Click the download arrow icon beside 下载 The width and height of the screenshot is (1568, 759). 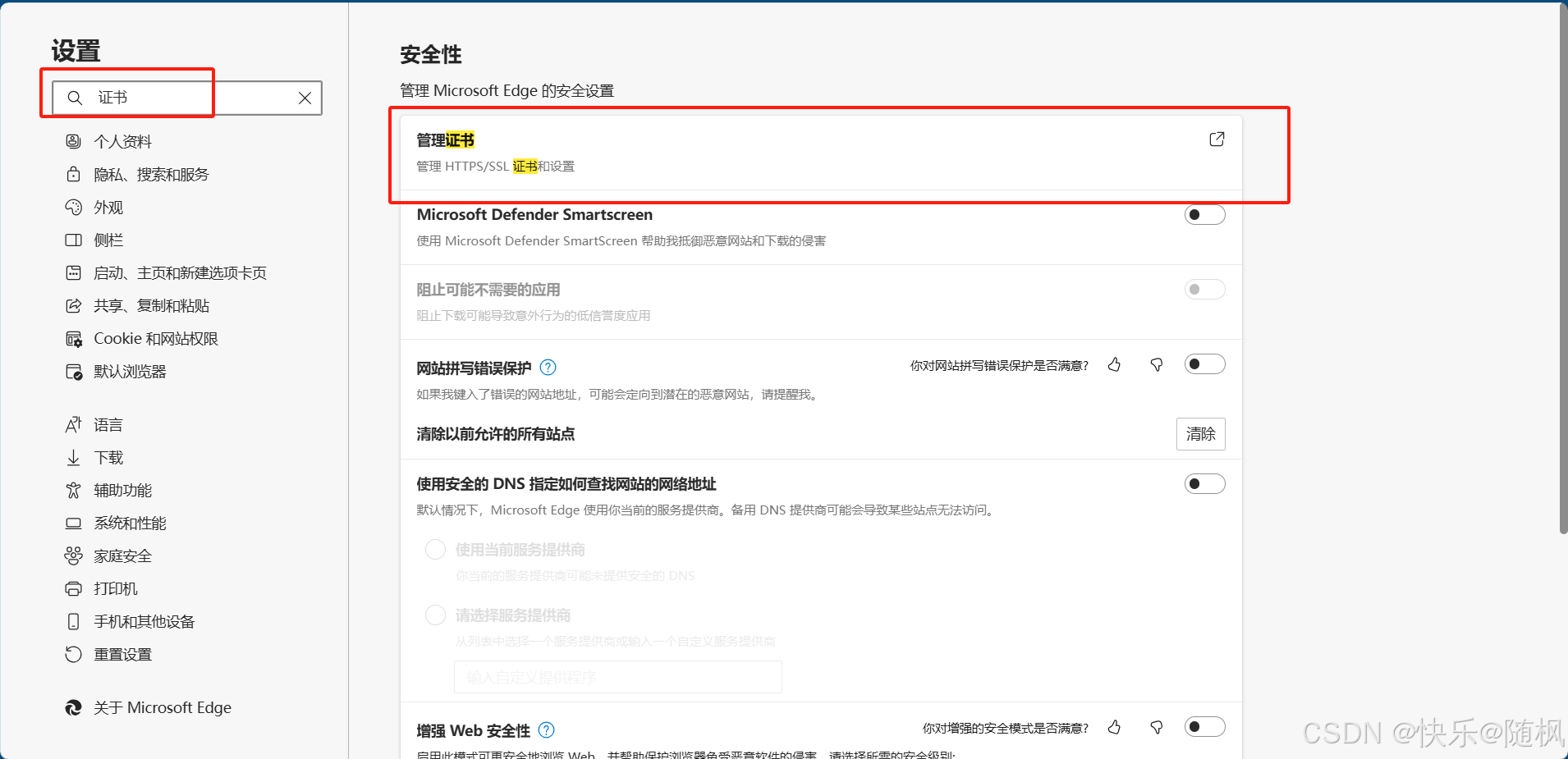pyautogui.click(x=73, y=458)
